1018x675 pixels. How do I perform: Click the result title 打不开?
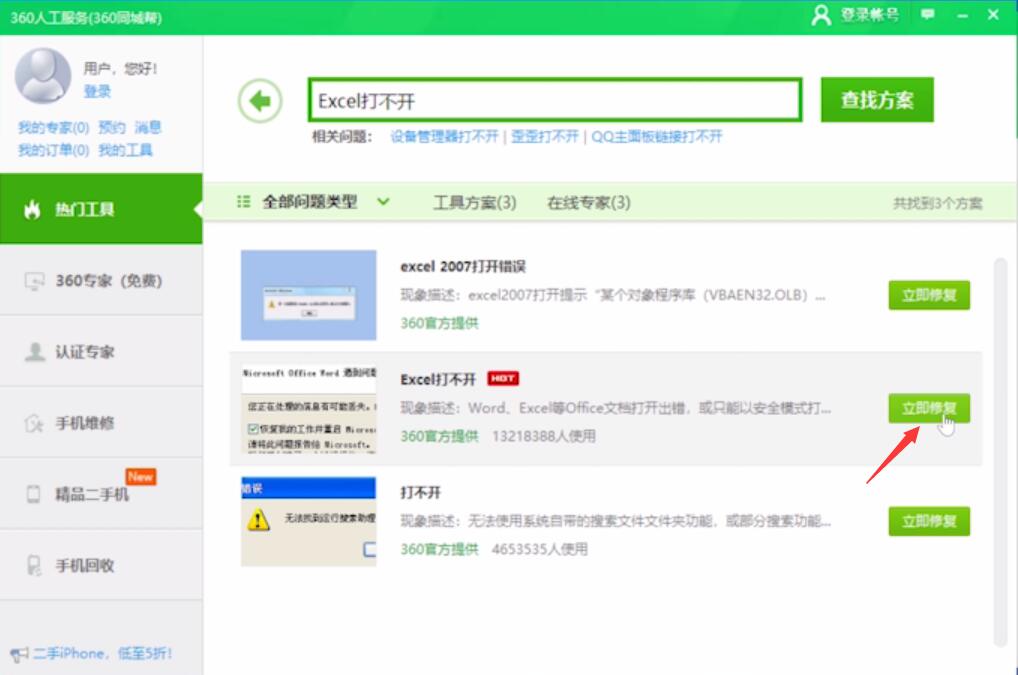click(421, 493)
